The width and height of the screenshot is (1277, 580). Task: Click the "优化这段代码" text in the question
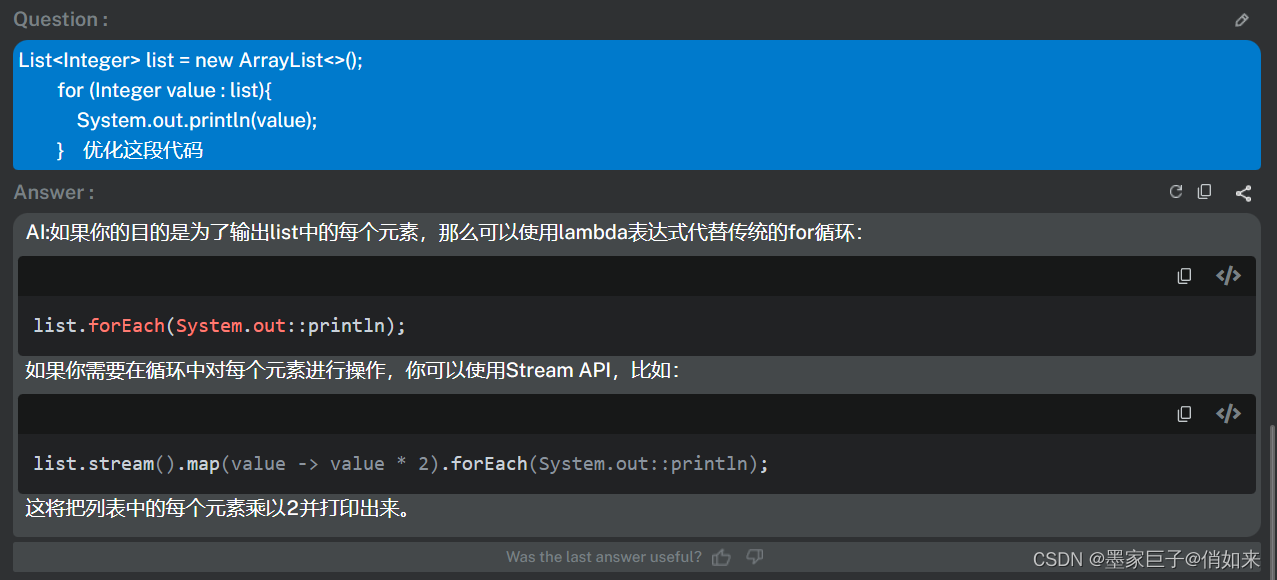click(x=143, y=150)
